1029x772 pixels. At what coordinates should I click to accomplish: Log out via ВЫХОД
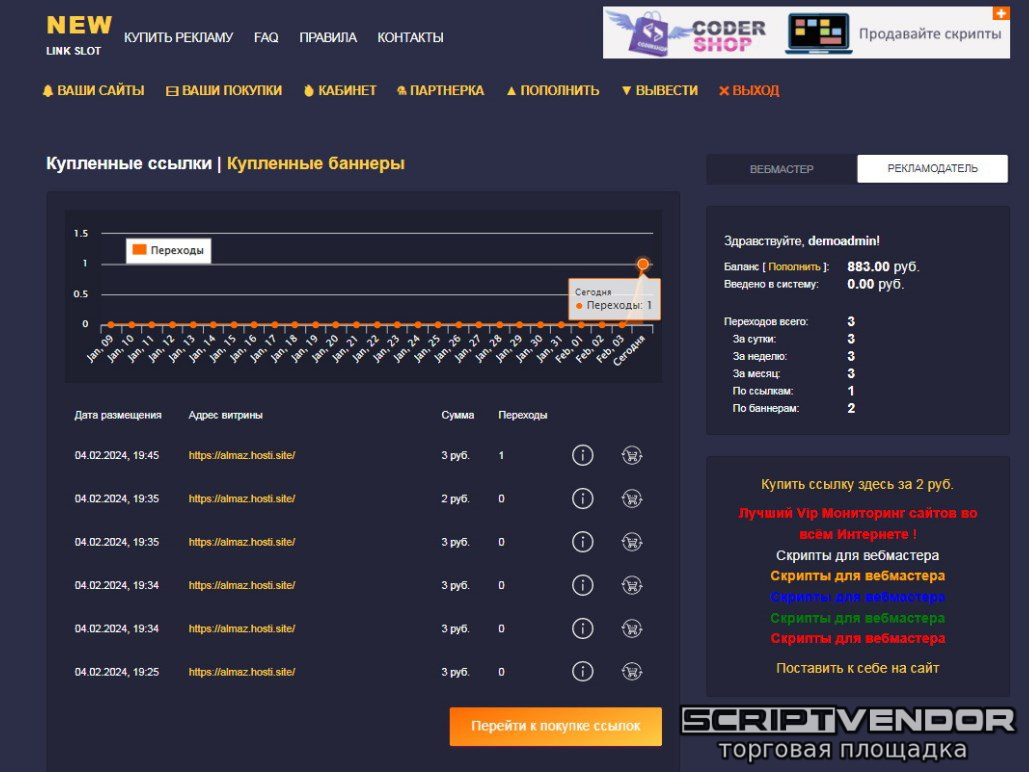(748, 91)
